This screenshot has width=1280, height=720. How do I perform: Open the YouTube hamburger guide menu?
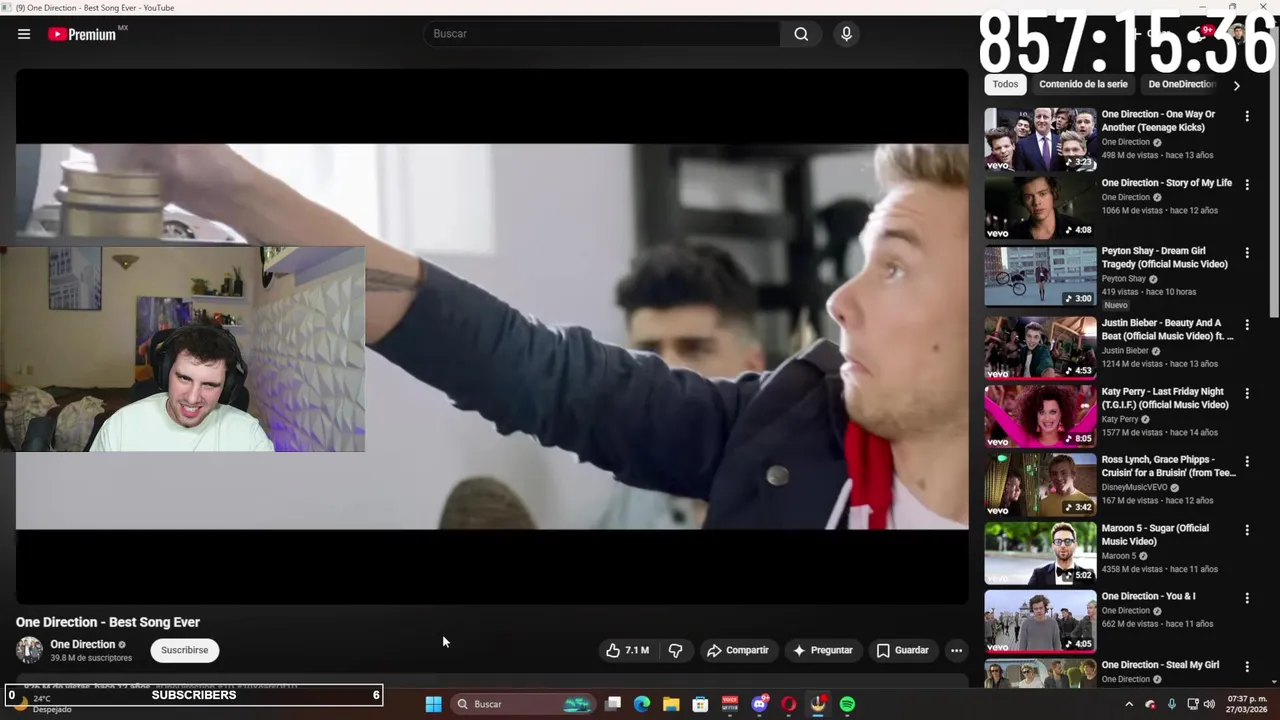click(24, 34)
